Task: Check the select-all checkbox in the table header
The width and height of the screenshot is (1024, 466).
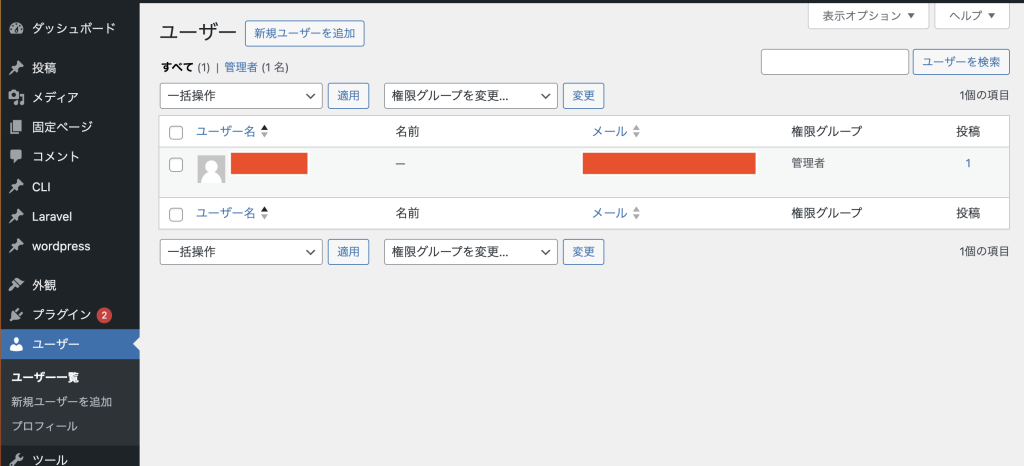Action: coord(176,132)
